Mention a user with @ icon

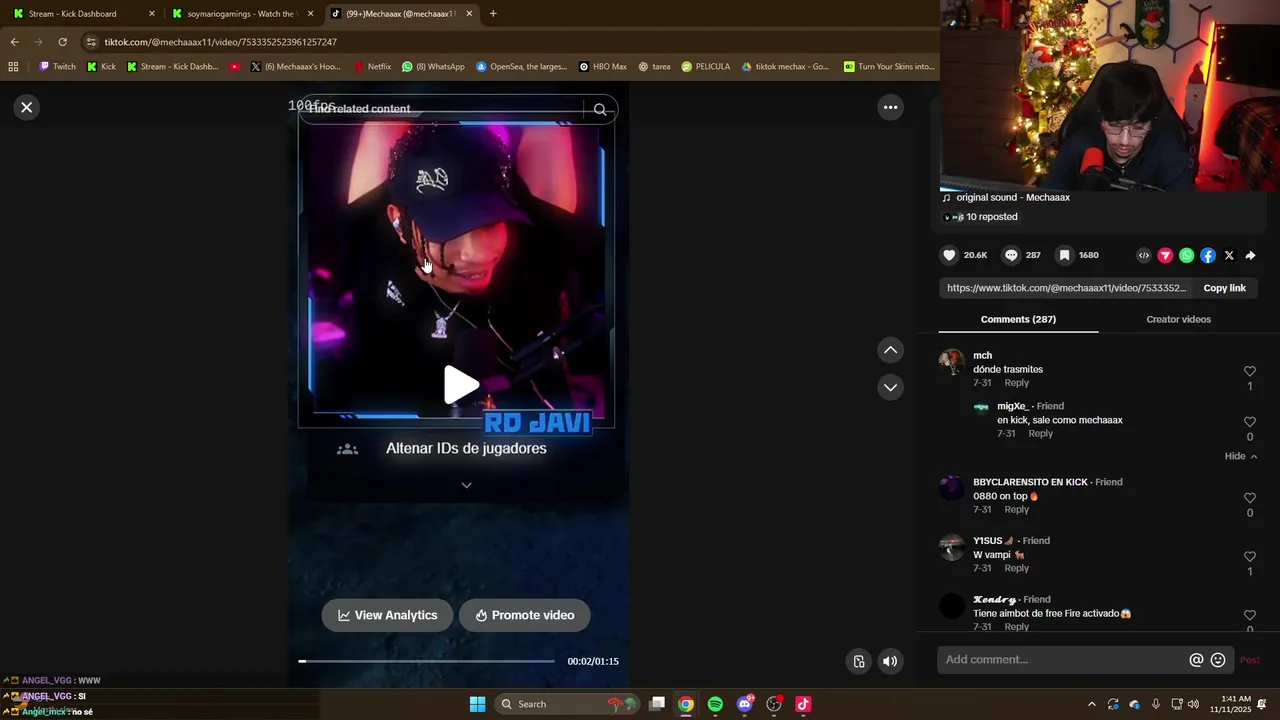coord(1196,660)
